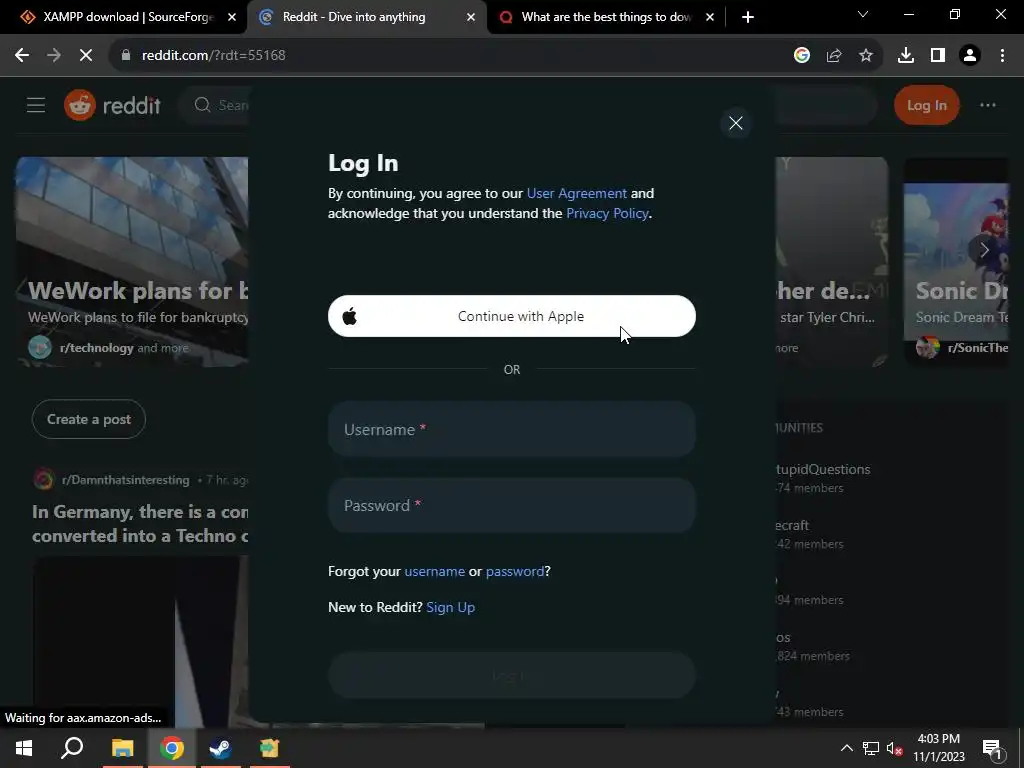Click the address bar URL
Screen dimensions: 1024x768
[x=214, y=56]
